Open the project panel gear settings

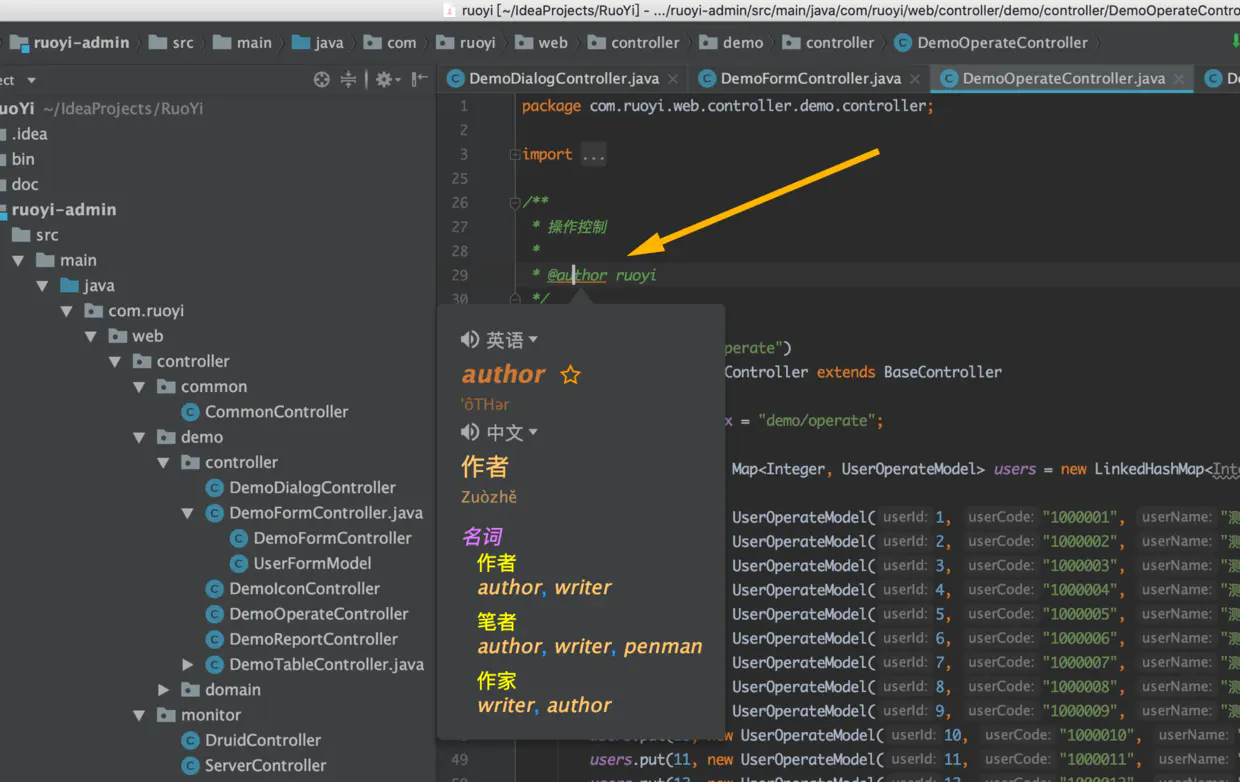pos(384,79)
